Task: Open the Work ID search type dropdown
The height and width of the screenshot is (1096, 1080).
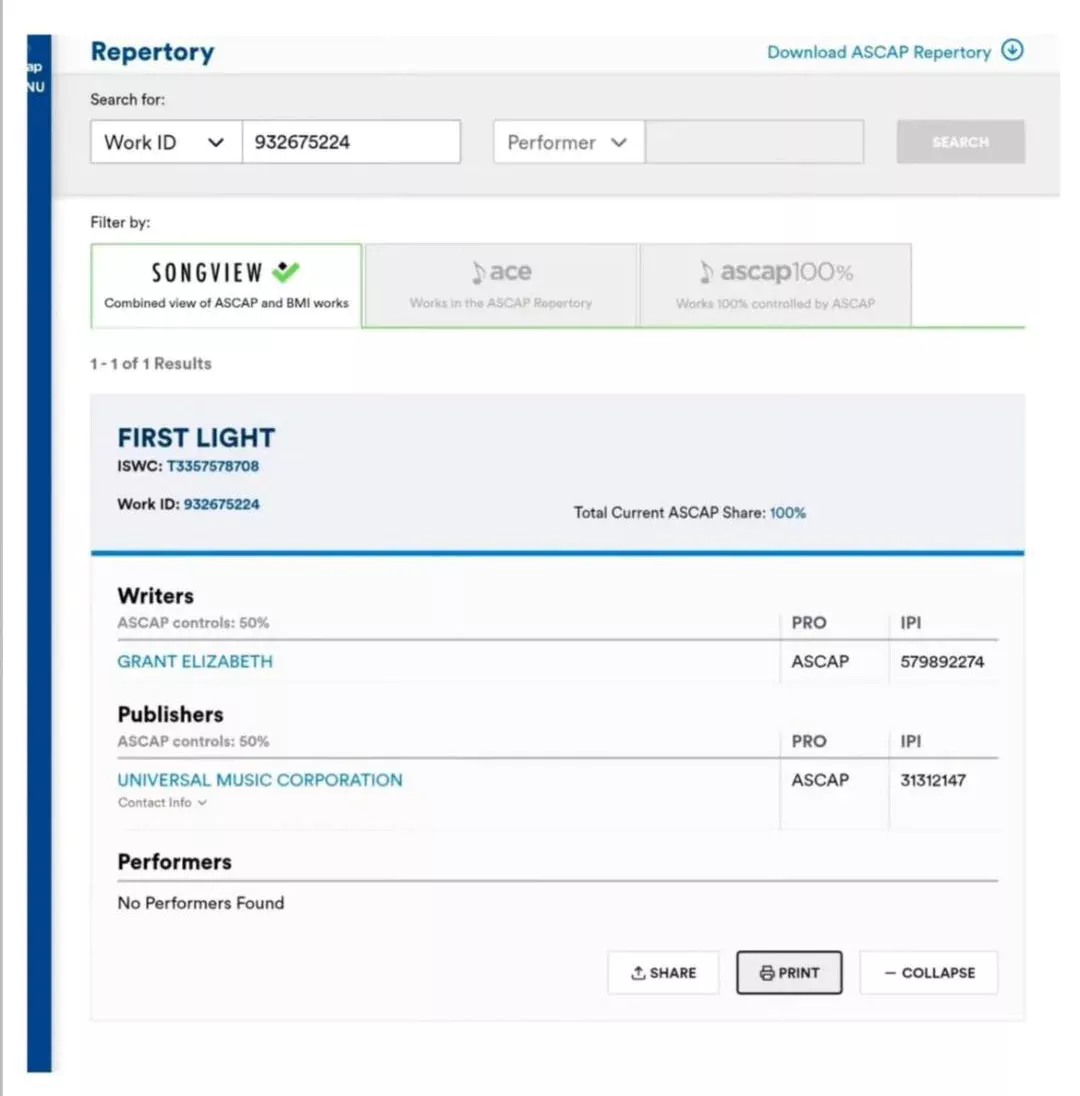Action: tap(166, 142)
